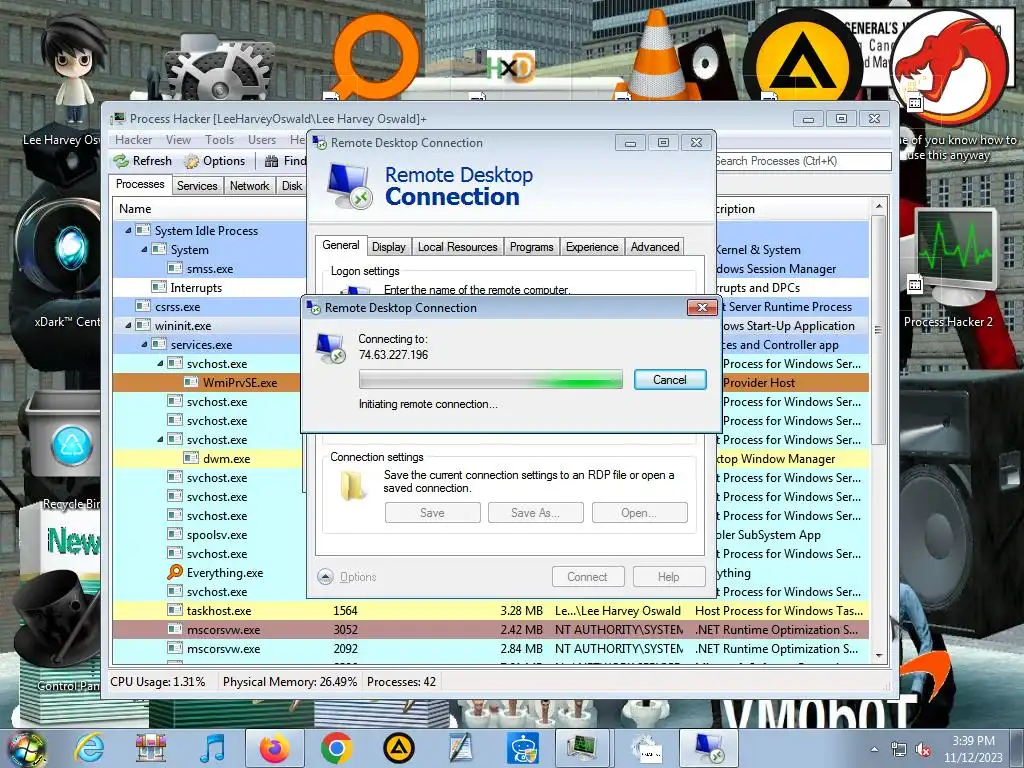
Task: Open AIMP player taskbar icon
Action: 398,748
